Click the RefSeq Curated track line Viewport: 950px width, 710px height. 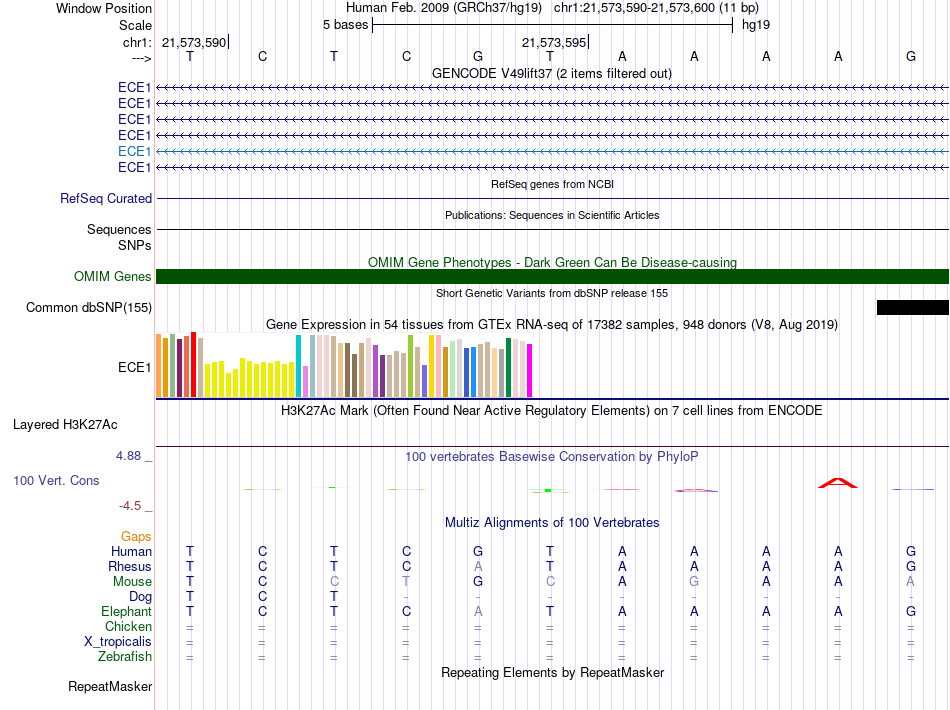(553, 198)
